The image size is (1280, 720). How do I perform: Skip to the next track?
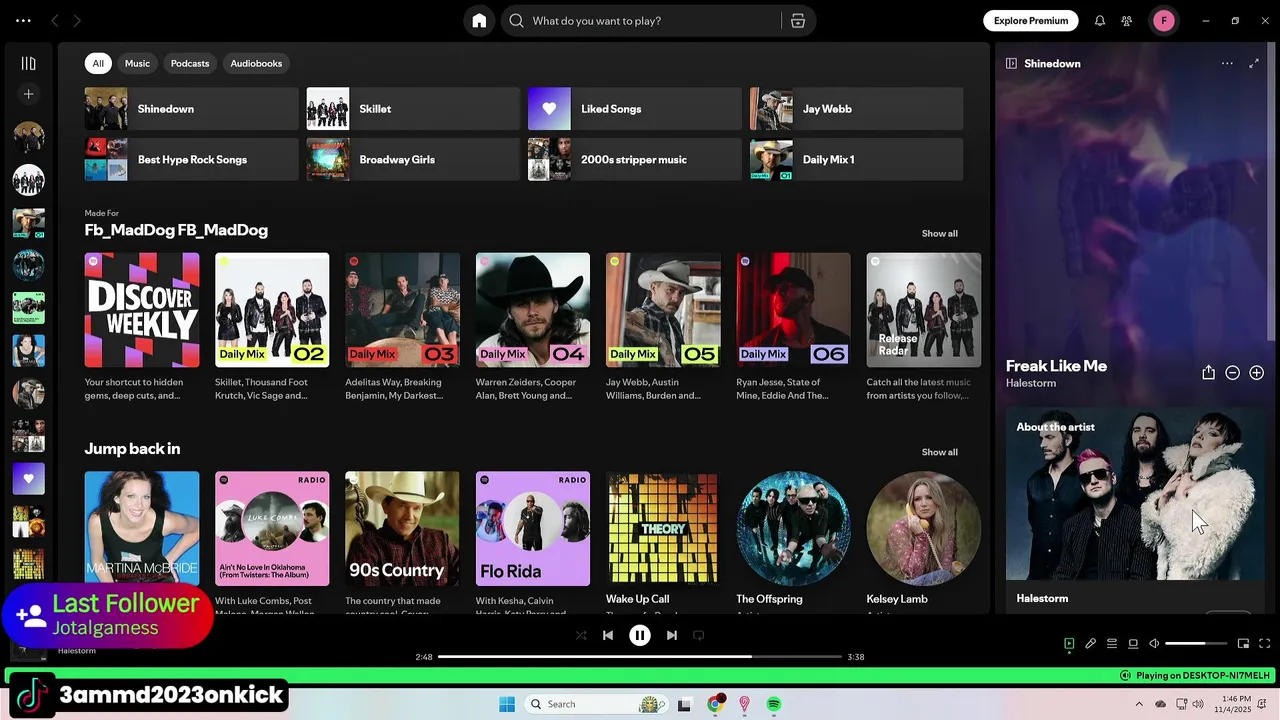click(x=672, y=635)
